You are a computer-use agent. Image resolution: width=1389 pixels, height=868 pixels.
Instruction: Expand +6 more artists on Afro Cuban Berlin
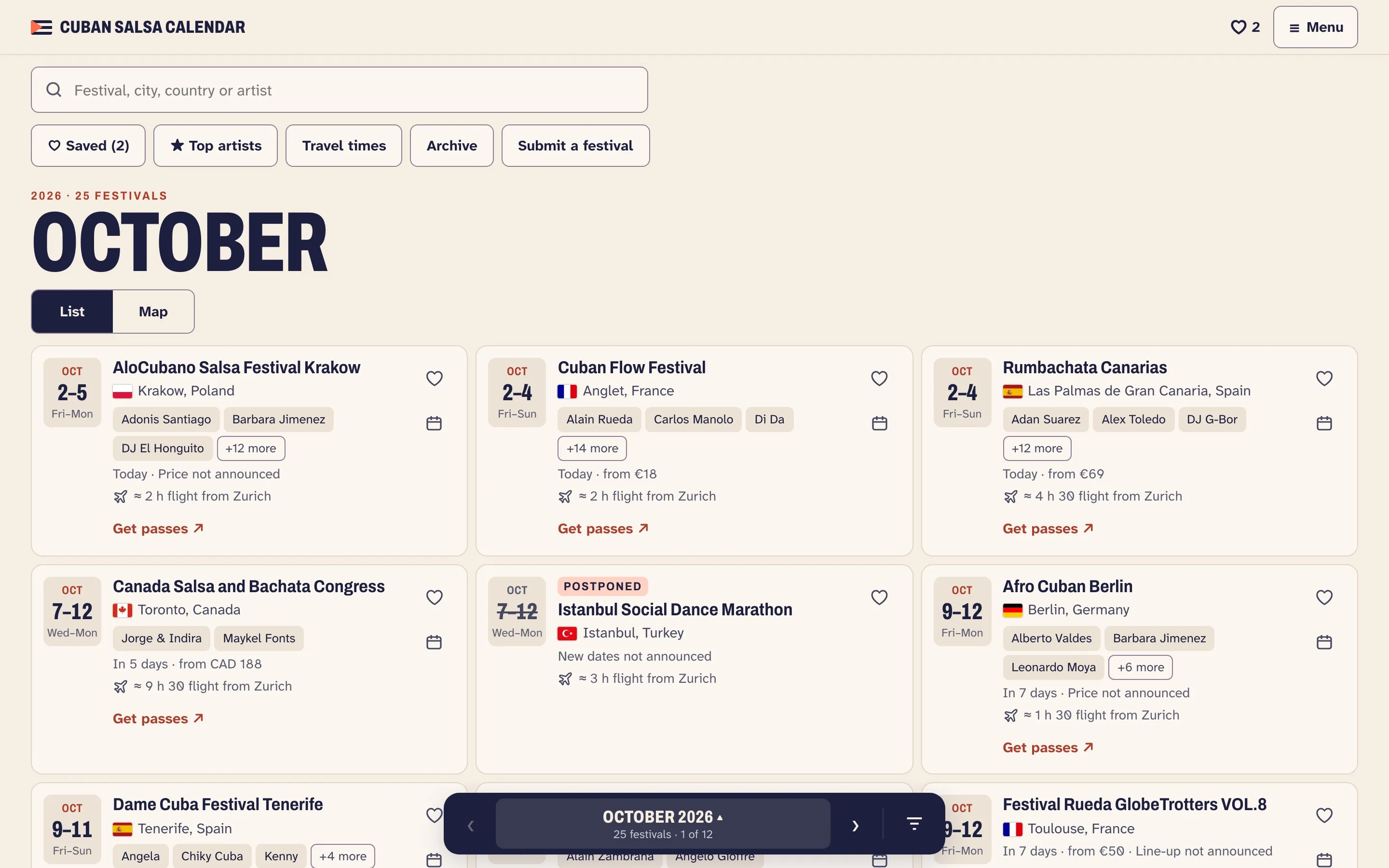coord(1140,667)
